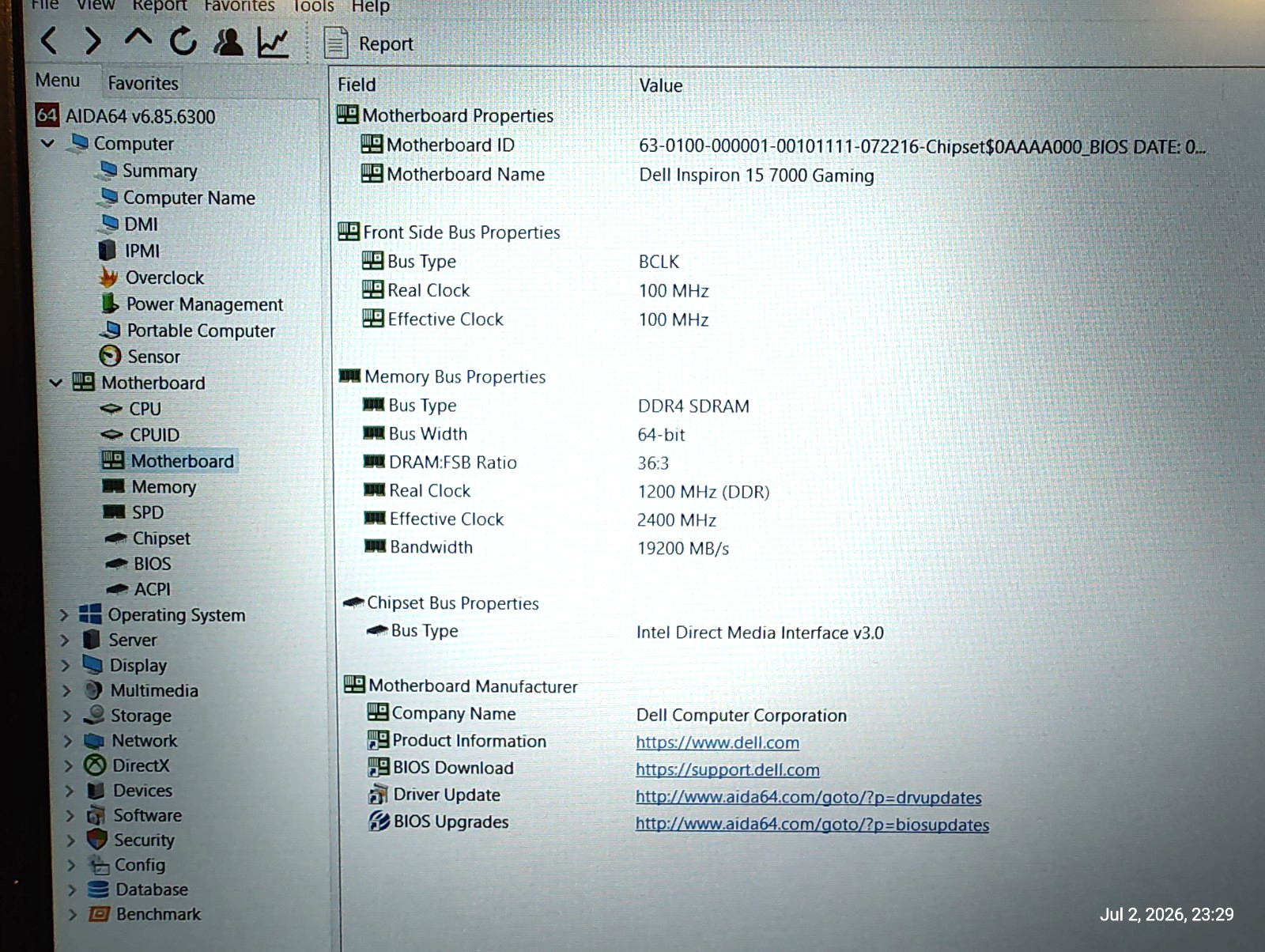The image size is (1265, 952).
Task: Open Computer Name in the tree
Action: (189, 198)
